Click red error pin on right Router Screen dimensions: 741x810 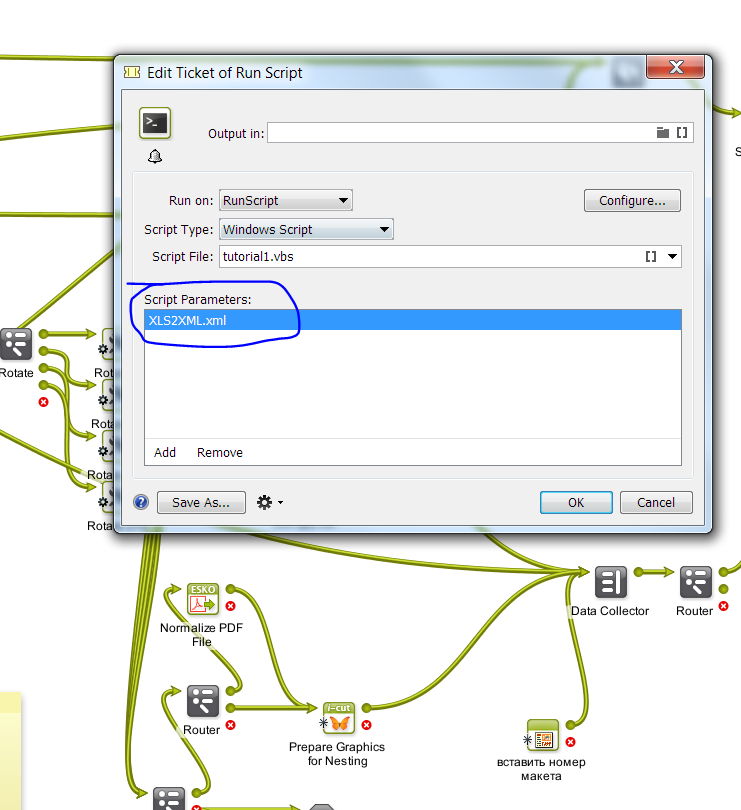pyautogui.click(x=723, y=606)
